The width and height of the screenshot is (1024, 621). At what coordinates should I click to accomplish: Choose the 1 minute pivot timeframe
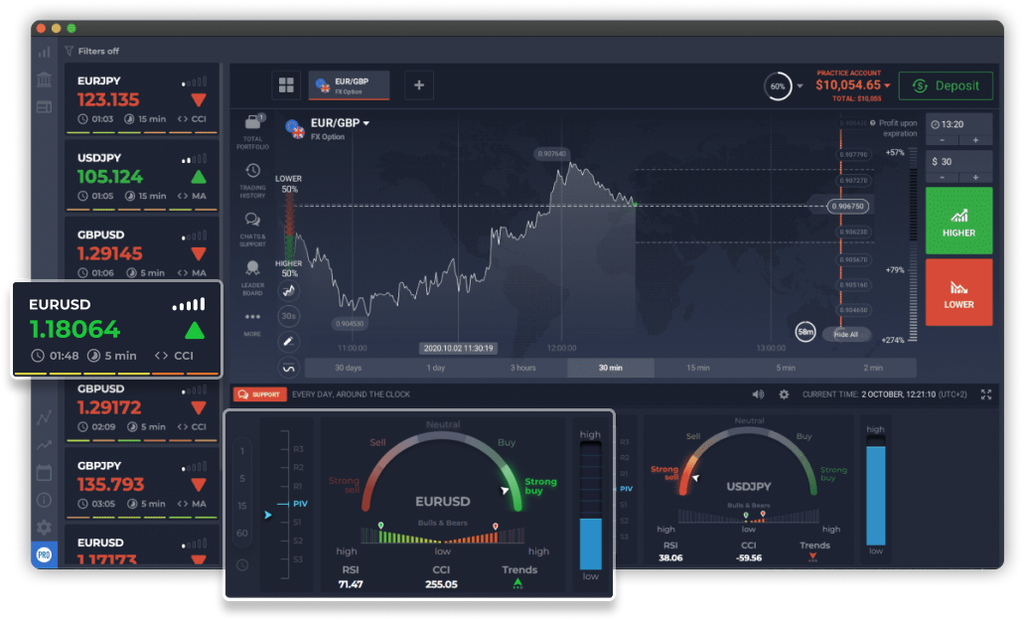pos(242,451)
